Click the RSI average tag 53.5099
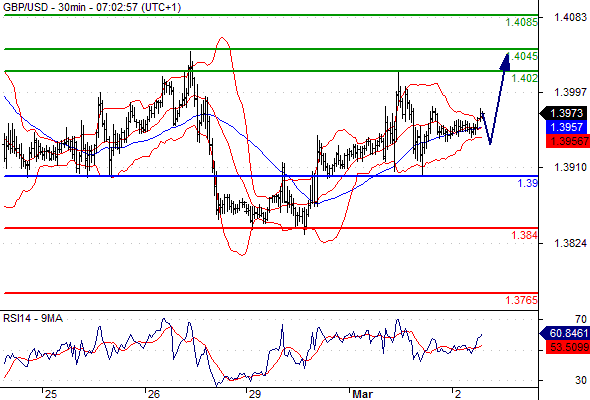The width and height of the screenshot is (590, 400). 568,347
